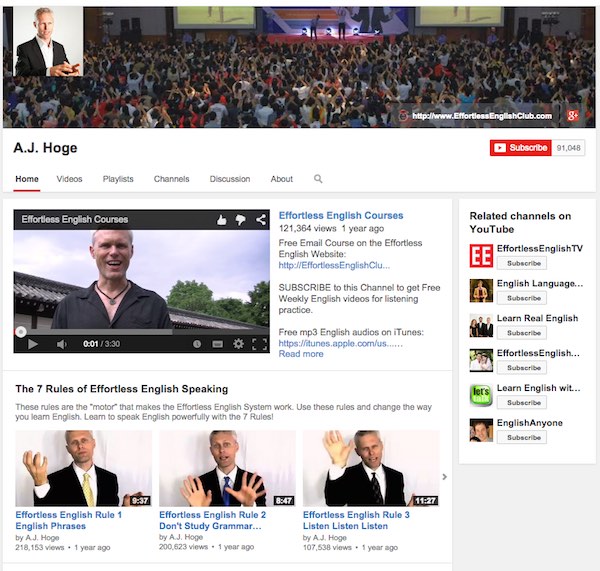Viewport: 600px width, 571px height.
Task: Click by A.J. Hoge under Rule 1
Action: [37, 538]
